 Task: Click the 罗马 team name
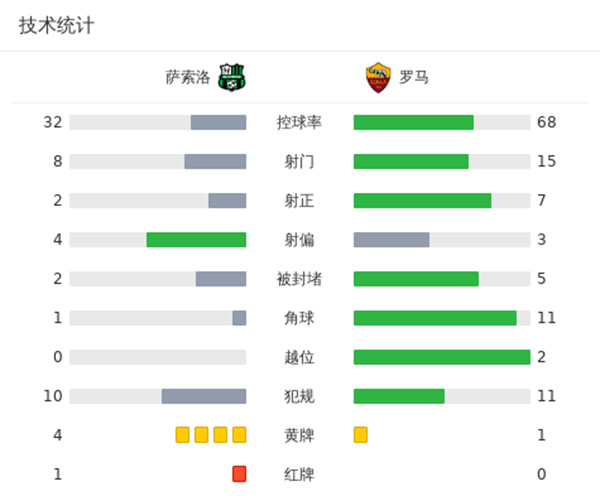(413, 77)
